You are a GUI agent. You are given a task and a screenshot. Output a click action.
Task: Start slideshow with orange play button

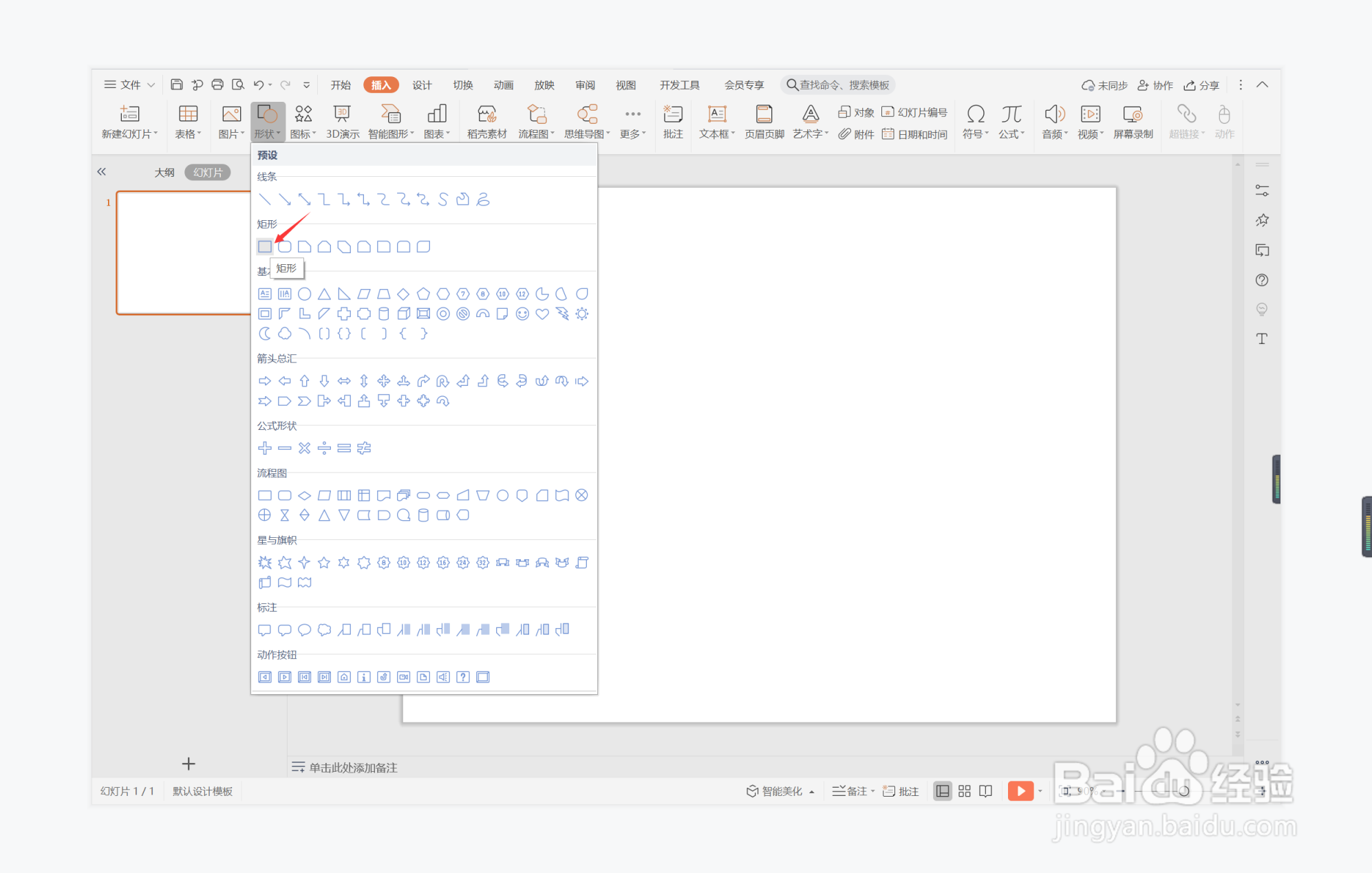pos(1020,791)
